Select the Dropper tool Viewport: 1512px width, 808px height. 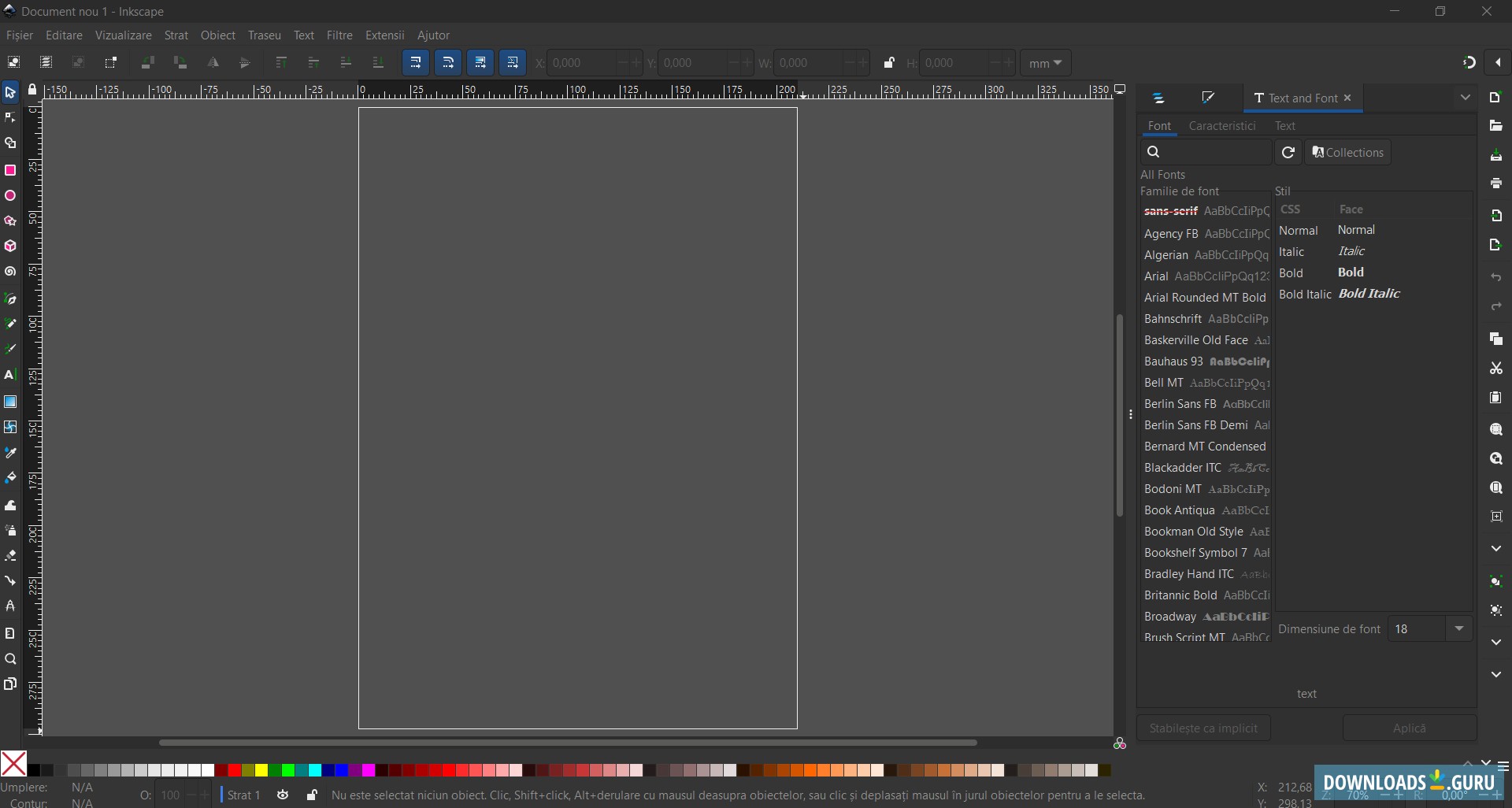[10, 453]
